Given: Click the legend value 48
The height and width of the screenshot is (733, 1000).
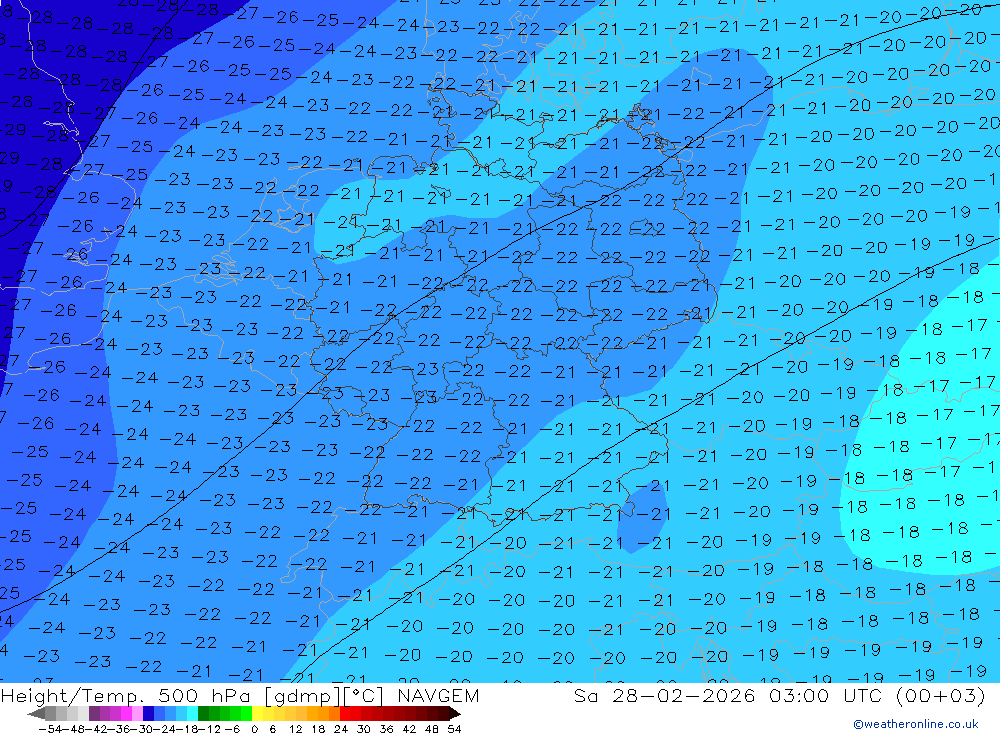Looking at the screenshot, I should click(x=432, y=729).
